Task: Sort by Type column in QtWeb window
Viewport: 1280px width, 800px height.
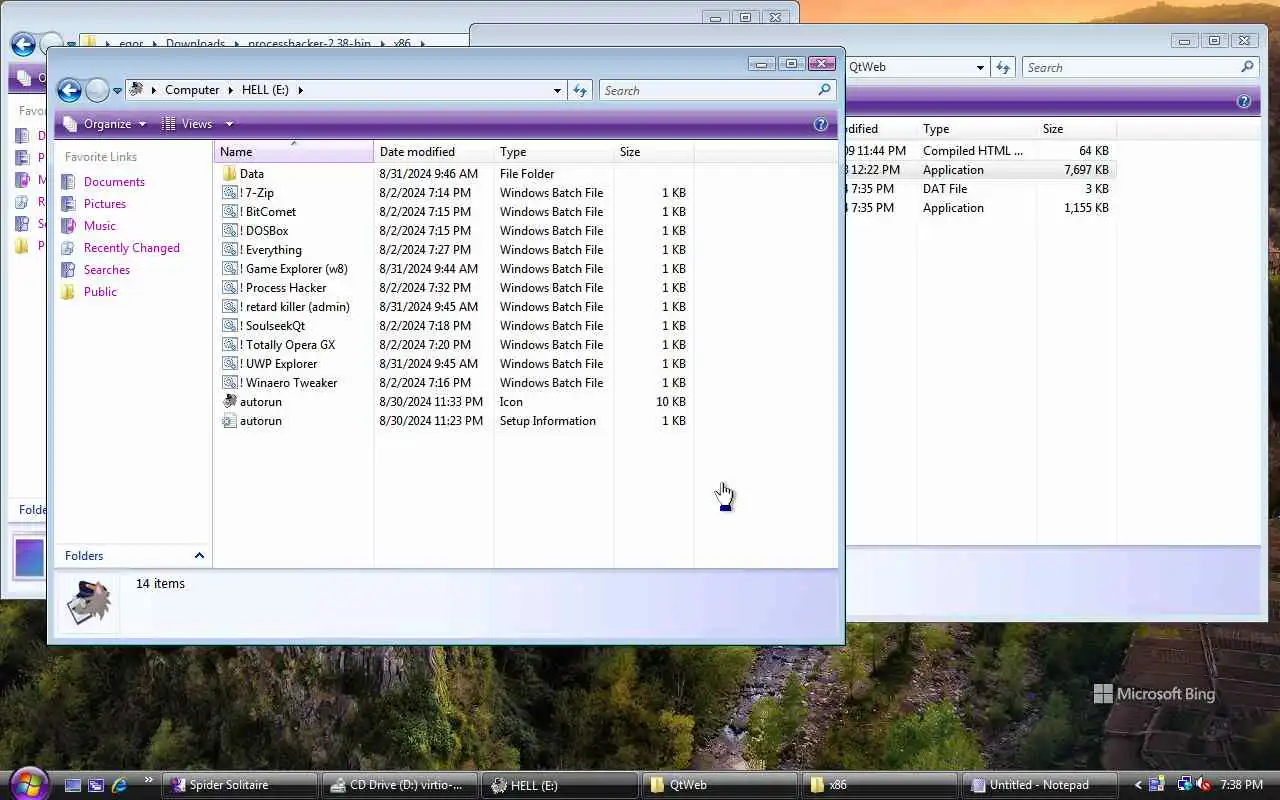Action: (977, 129)
